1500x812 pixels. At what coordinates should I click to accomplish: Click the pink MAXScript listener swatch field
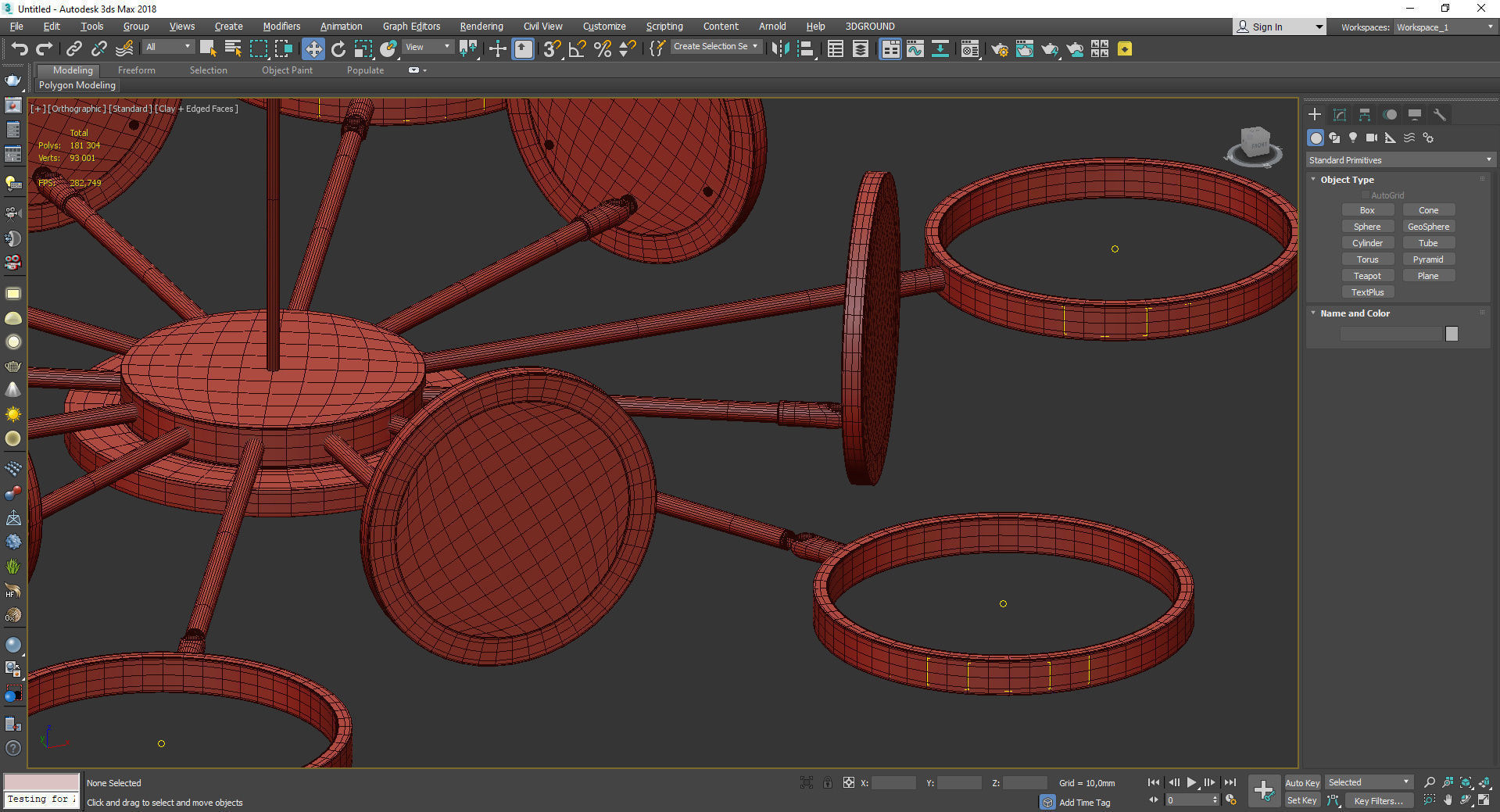coord(41,782)
